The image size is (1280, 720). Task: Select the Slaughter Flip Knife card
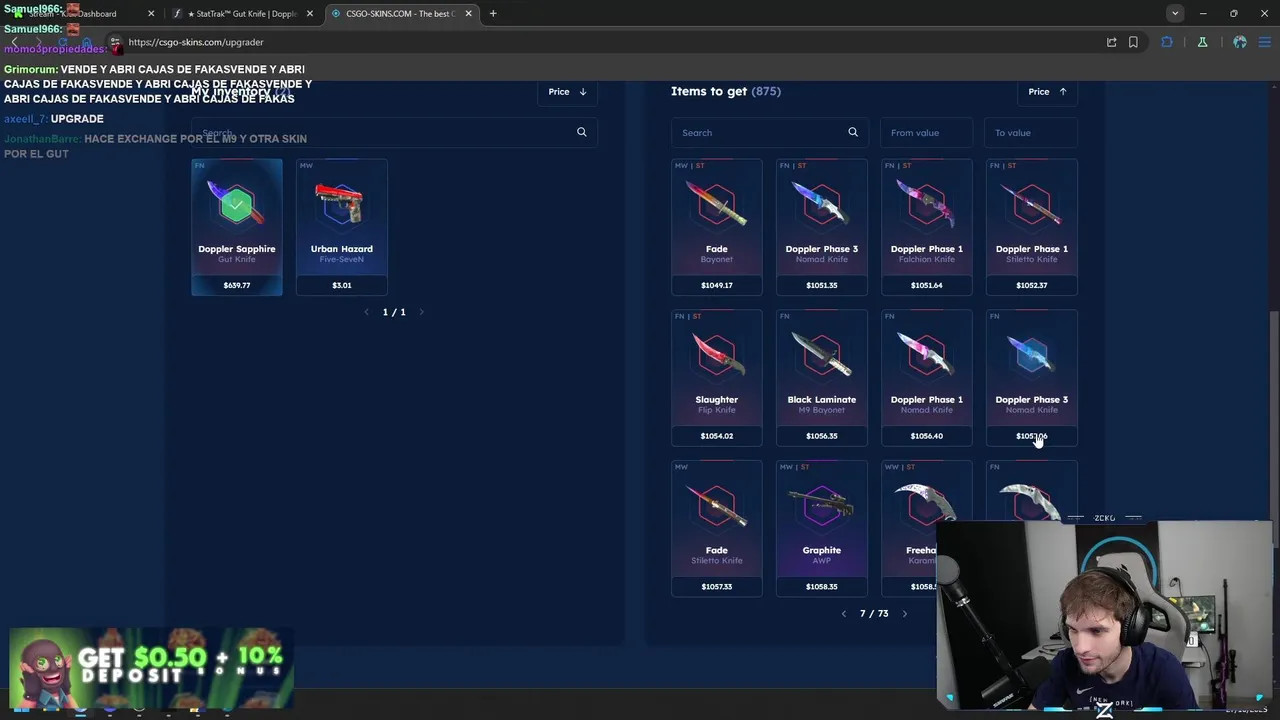click(717, 378)
